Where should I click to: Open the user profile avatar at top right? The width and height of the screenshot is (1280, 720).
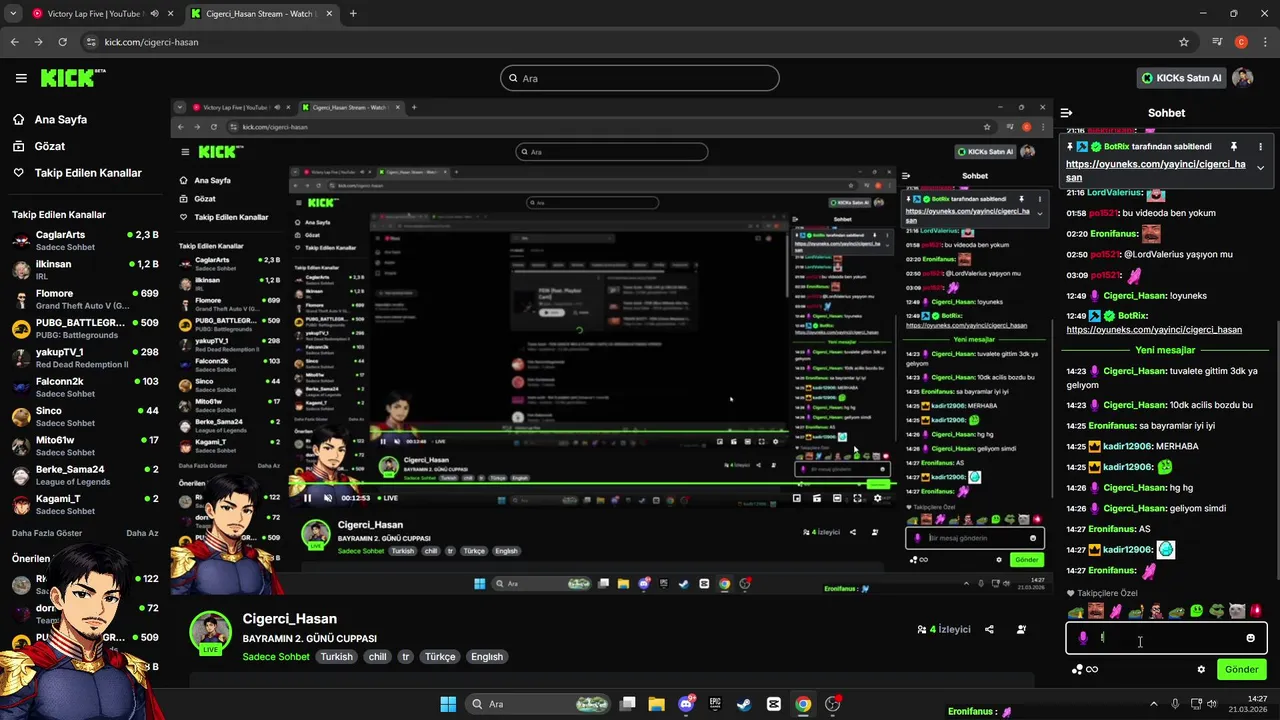tap(1242, 78)
